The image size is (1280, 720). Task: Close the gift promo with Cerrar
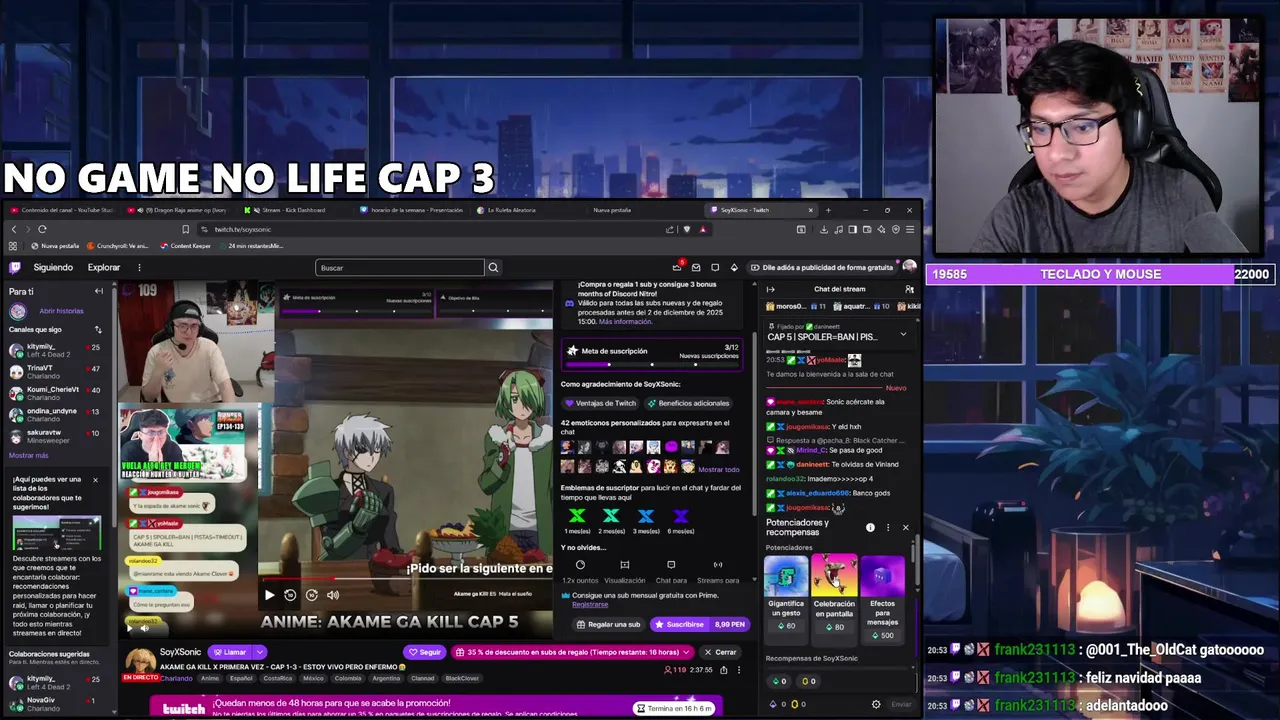[720, 652]
